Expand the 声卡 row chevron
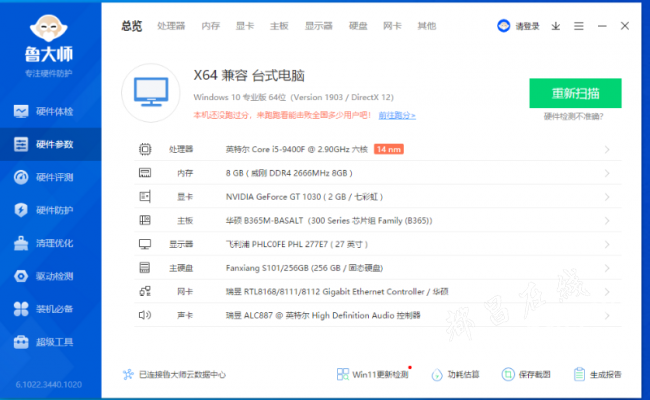This screenshot has height=400, width=650. click(x=607, y=315)
